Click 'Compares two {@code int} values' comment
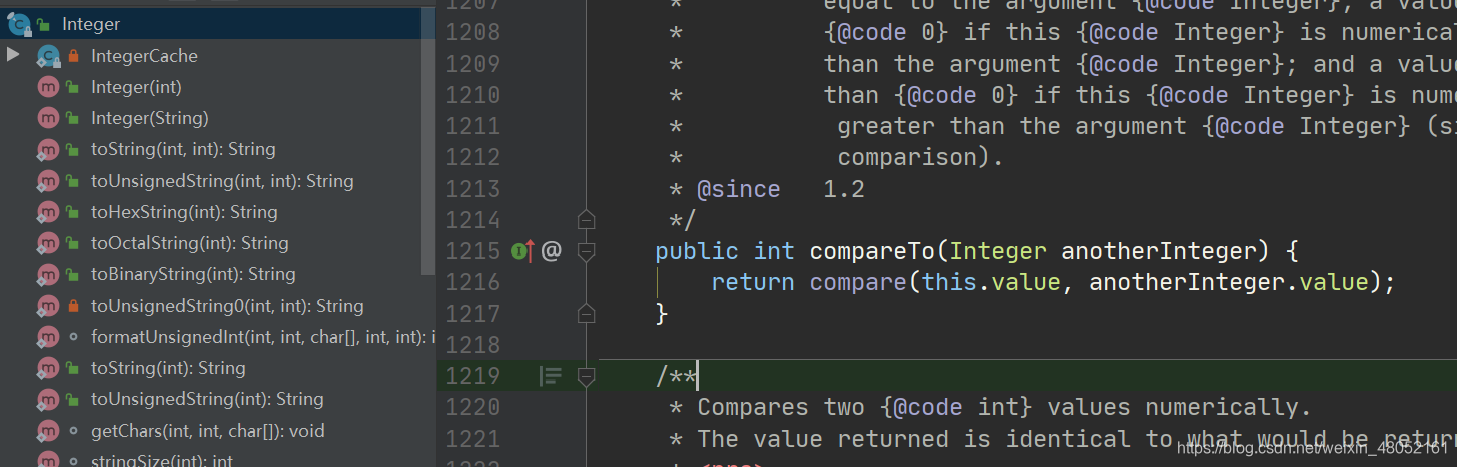 pos(1004,407)
